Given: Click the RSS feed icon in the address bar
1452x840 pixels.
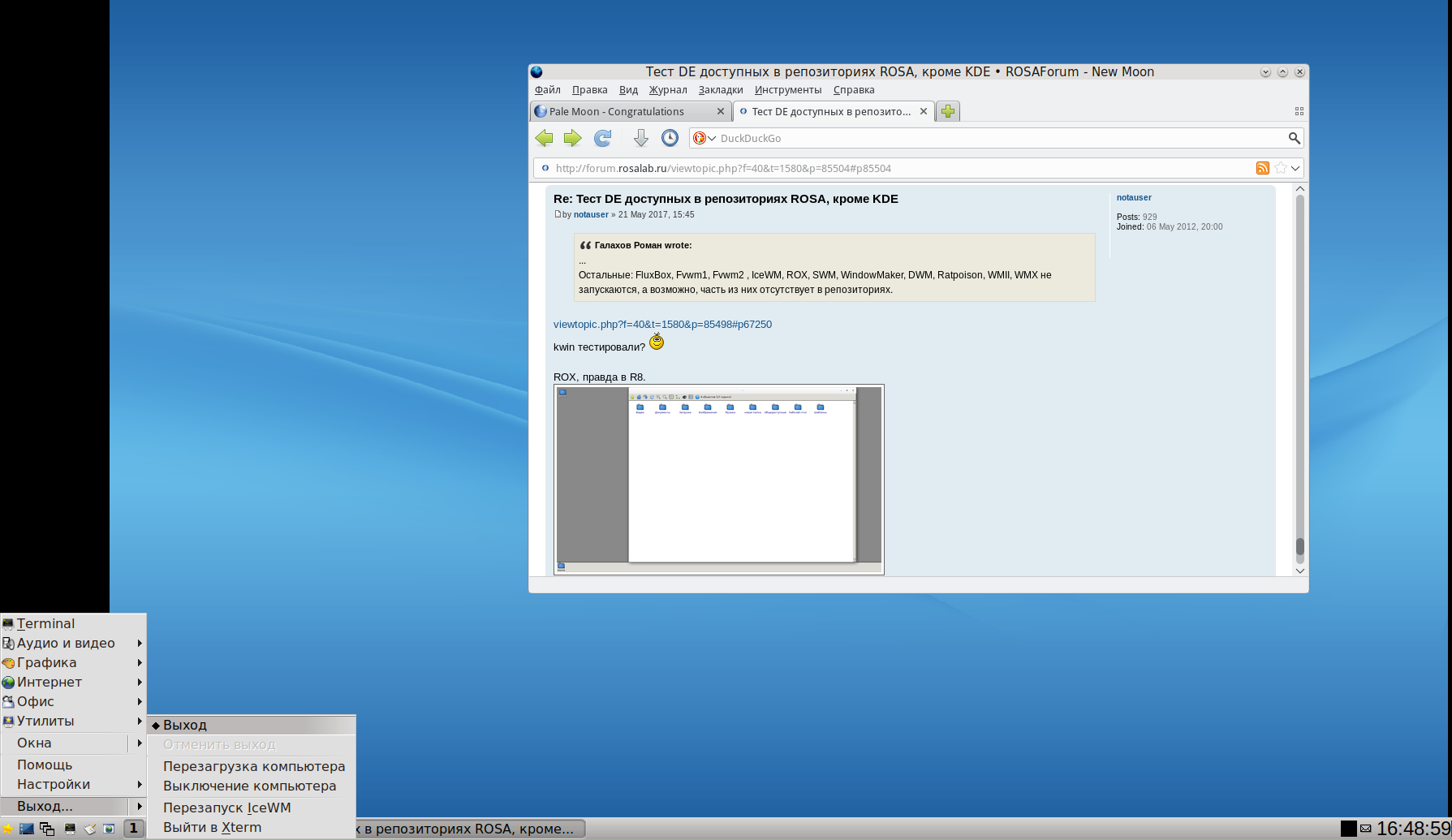Looking at the screenshot, I should tap(1262, 168).
